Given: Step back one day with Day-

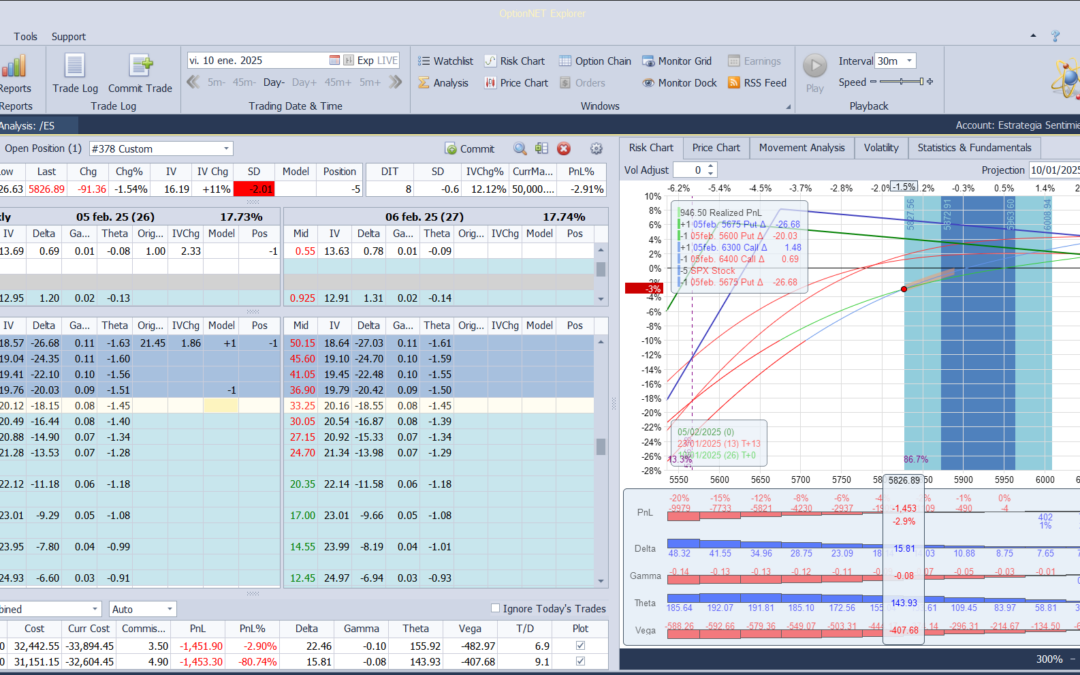Looking at the screenshot, I should pos(274,82).
